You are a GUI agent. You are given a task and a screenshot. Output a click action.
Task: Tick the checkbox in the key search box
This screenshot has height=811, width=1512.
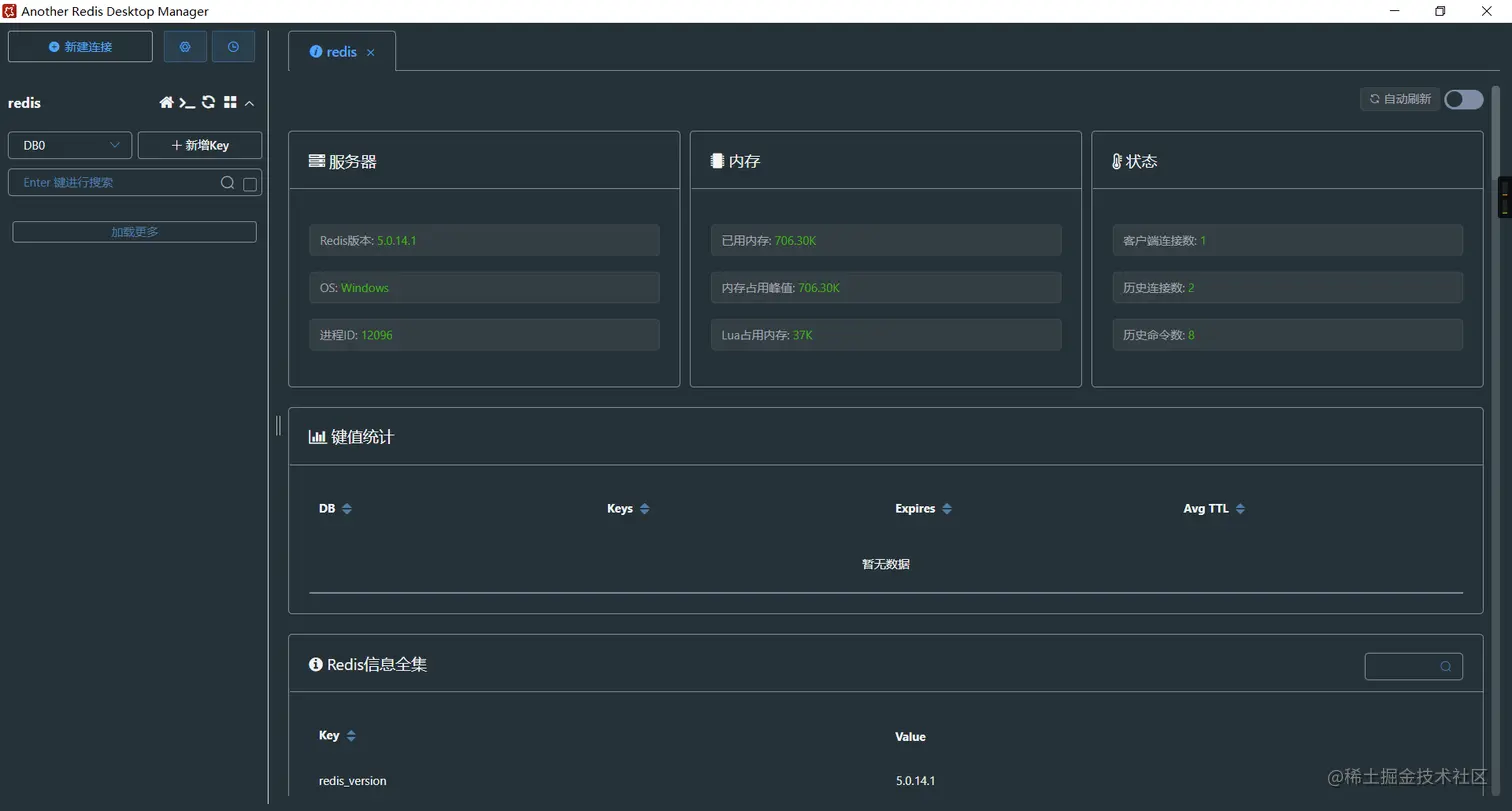click(x=250, y=184)
